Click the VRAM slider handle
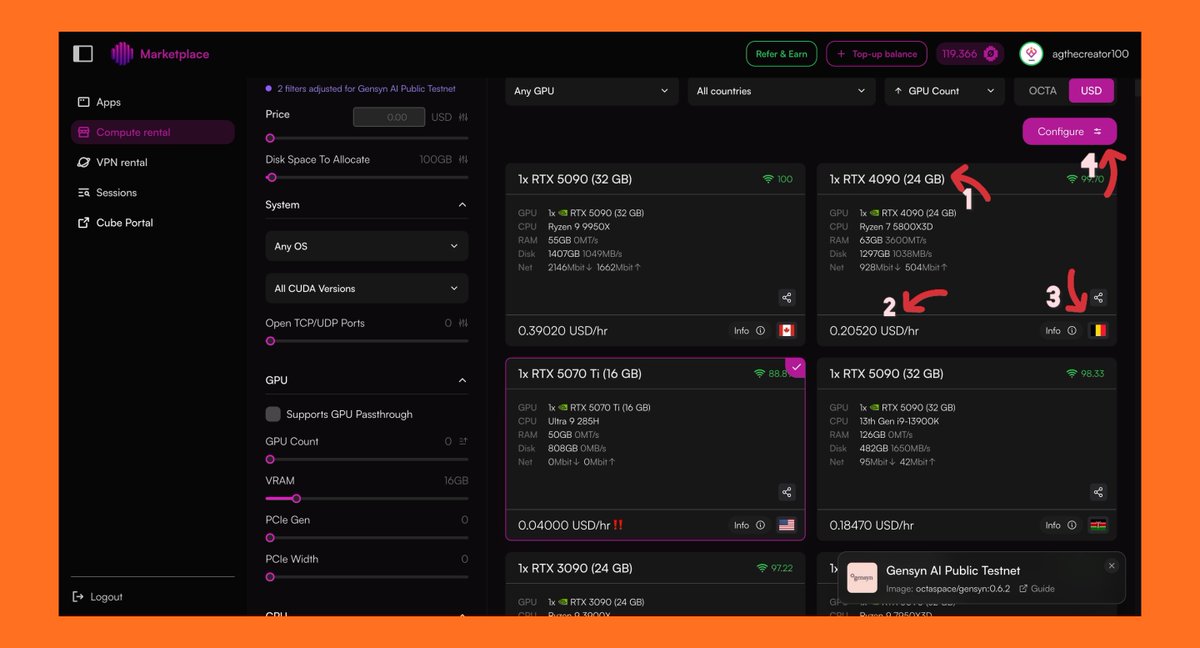 [x=296, y=498]
